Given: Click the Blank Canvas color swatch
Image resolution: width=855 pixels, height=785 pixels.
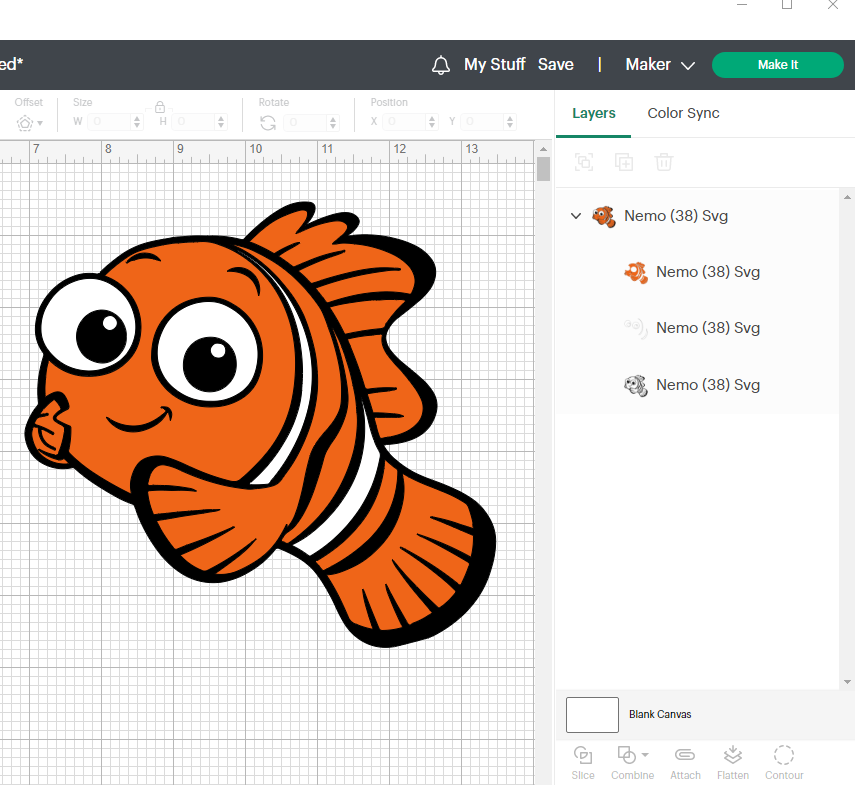Looking at the screenshot, I should point(592,715).
